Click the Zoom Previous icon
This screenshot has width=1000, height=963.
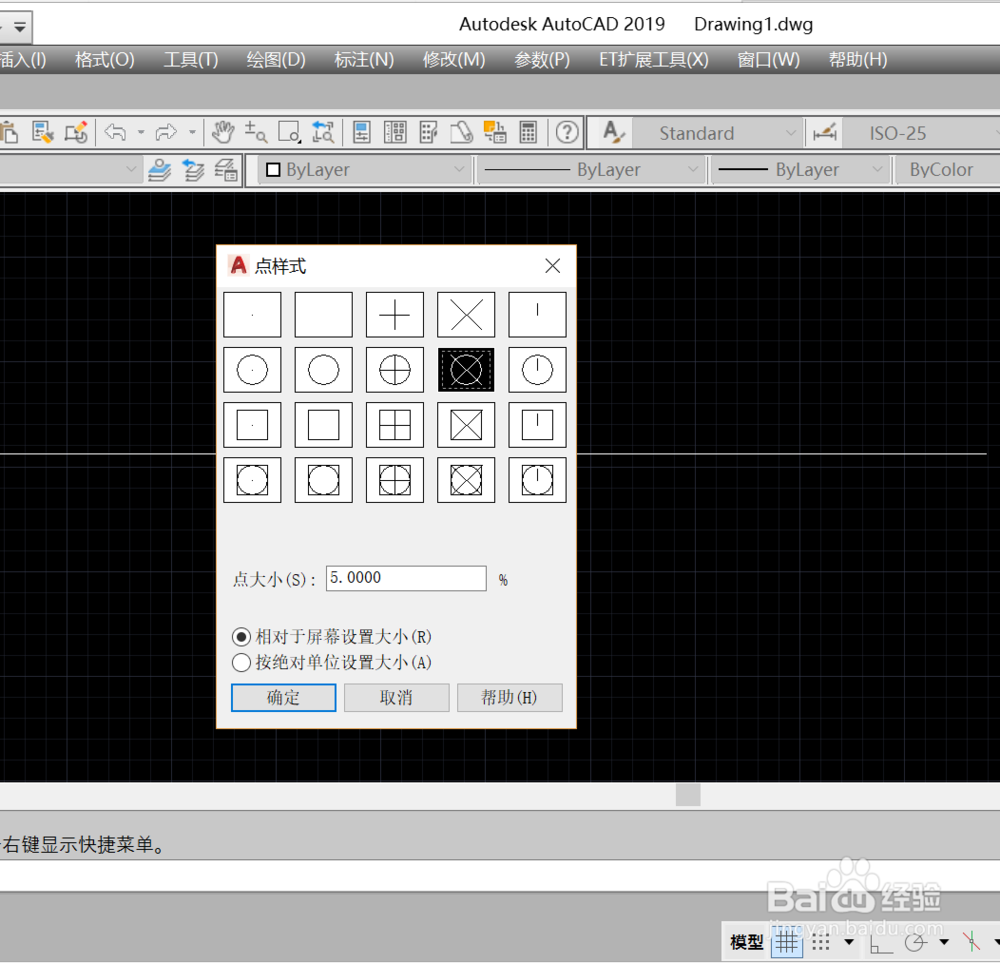323,133
